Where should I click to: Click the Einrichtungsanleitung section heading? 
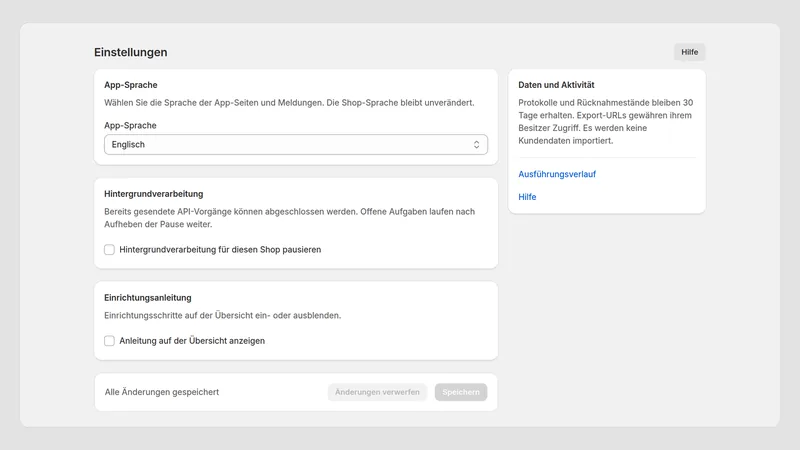pos(147,297)
